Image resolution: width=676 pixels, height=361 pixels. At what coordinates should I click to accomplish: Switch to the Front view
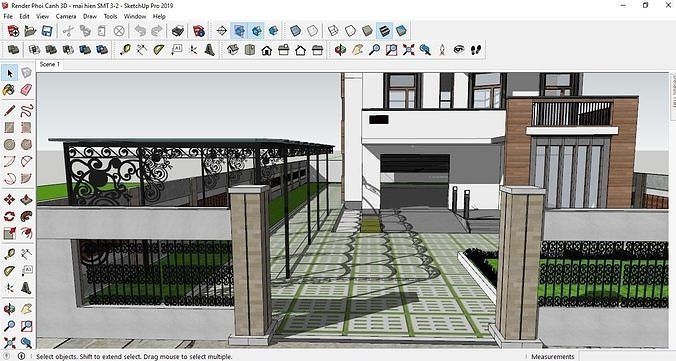pyautogui.click(x=267, y=50)
